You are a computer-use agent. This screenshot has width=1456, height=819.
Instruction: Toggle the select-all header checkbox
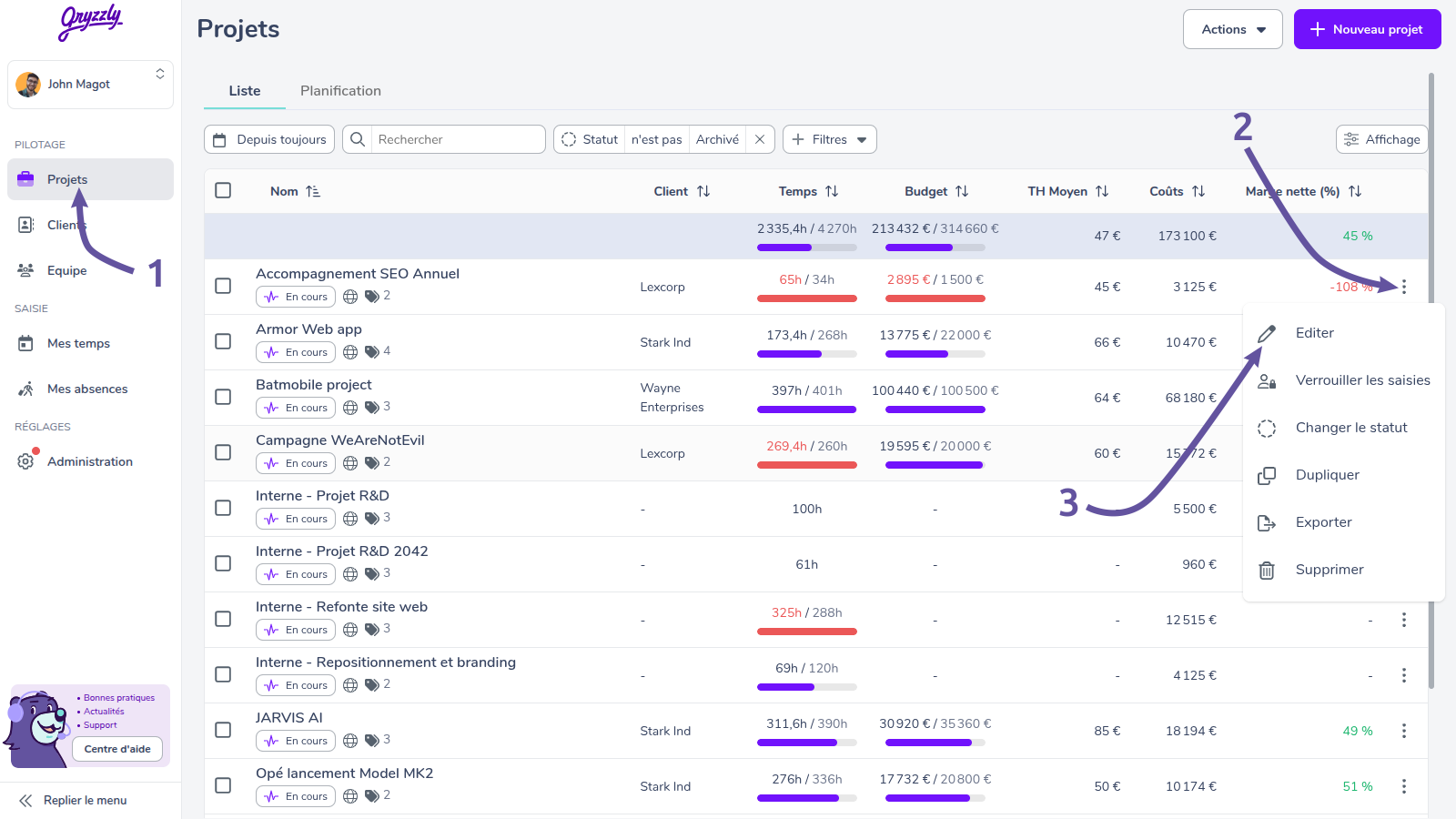[x=223, y=190]
